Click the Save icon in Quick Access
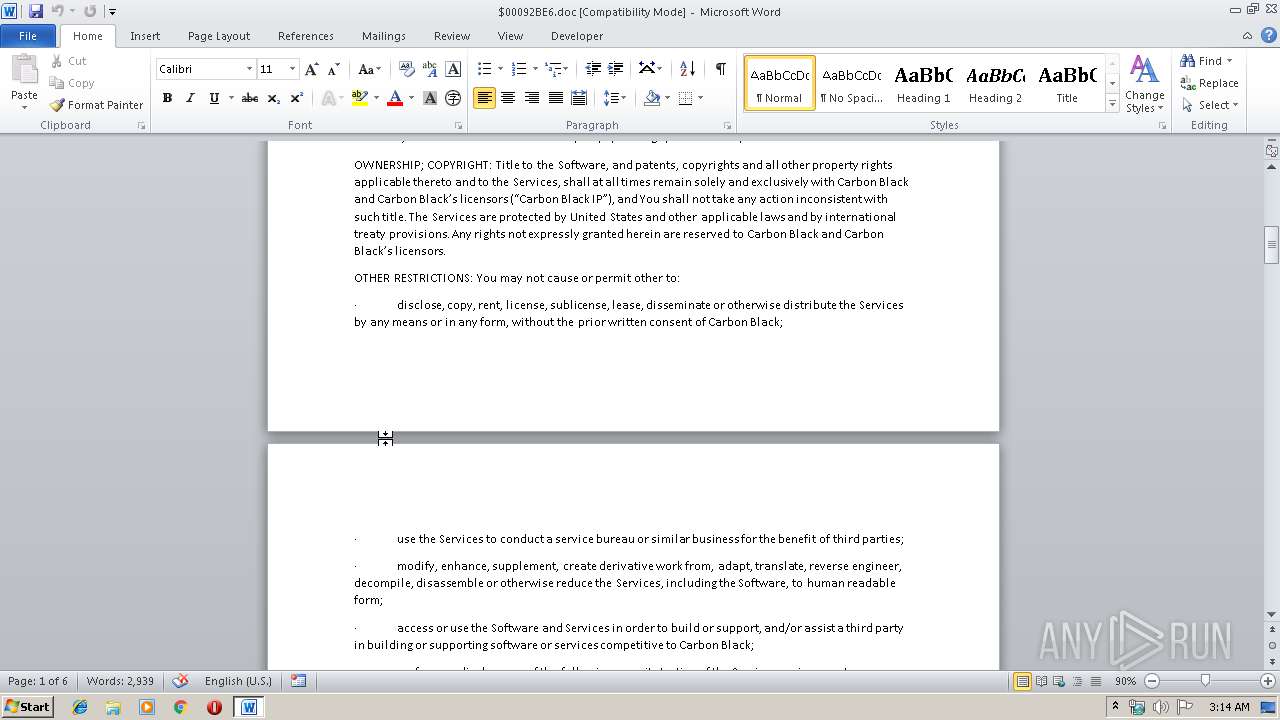This screenshot has height=720, width=1280. point(36,11)
